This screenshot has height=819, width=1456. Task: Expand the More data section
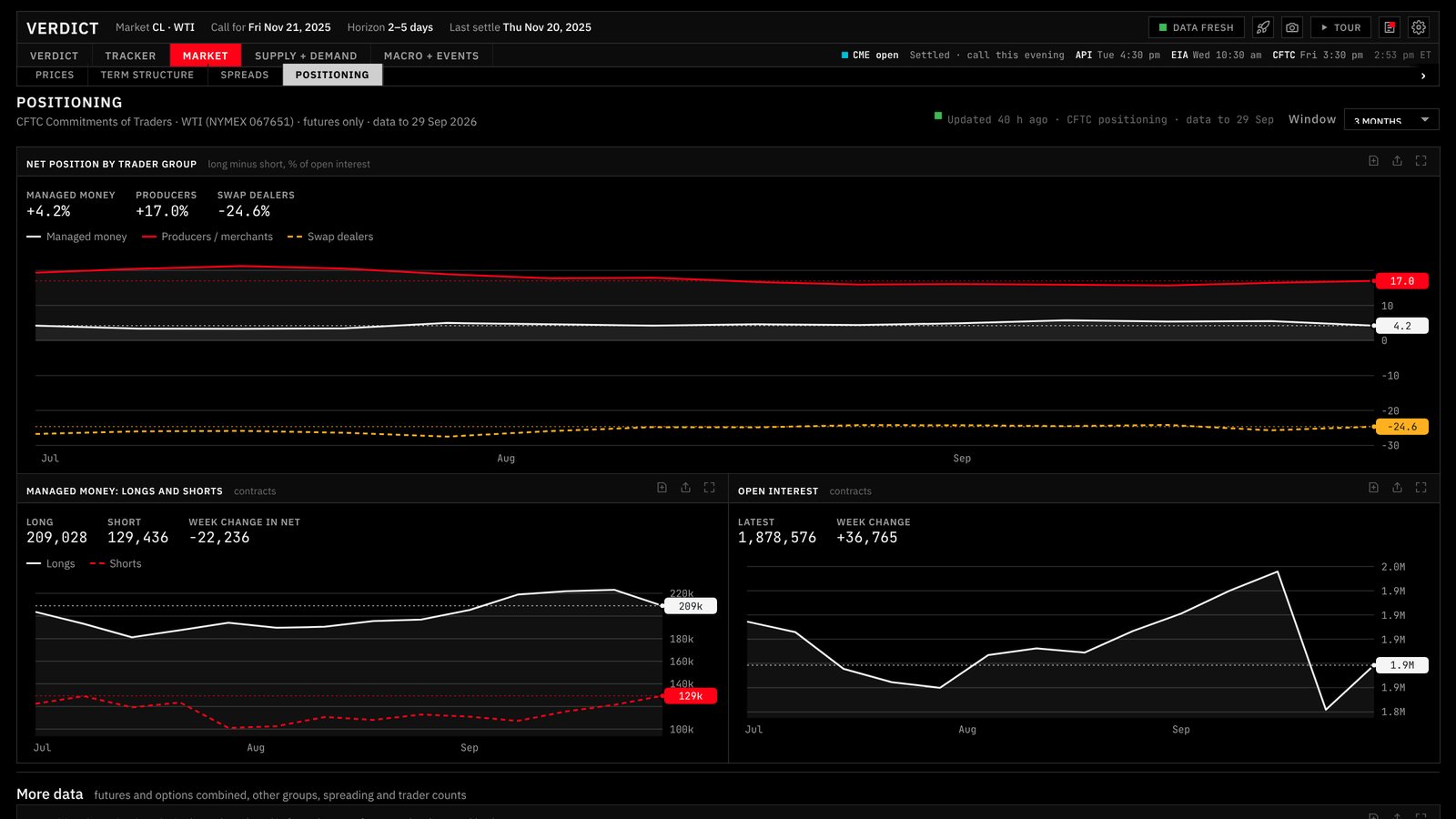click(50, 794)
